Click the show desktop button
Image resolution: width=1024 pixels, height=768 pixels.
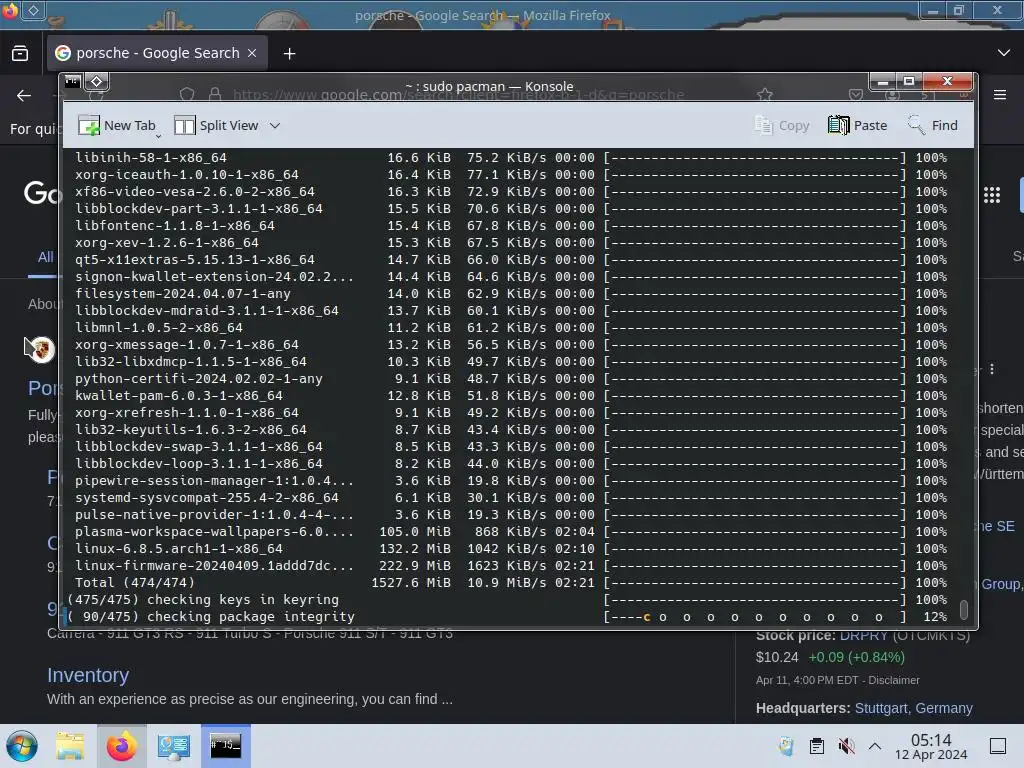click(x=998, y=746)
